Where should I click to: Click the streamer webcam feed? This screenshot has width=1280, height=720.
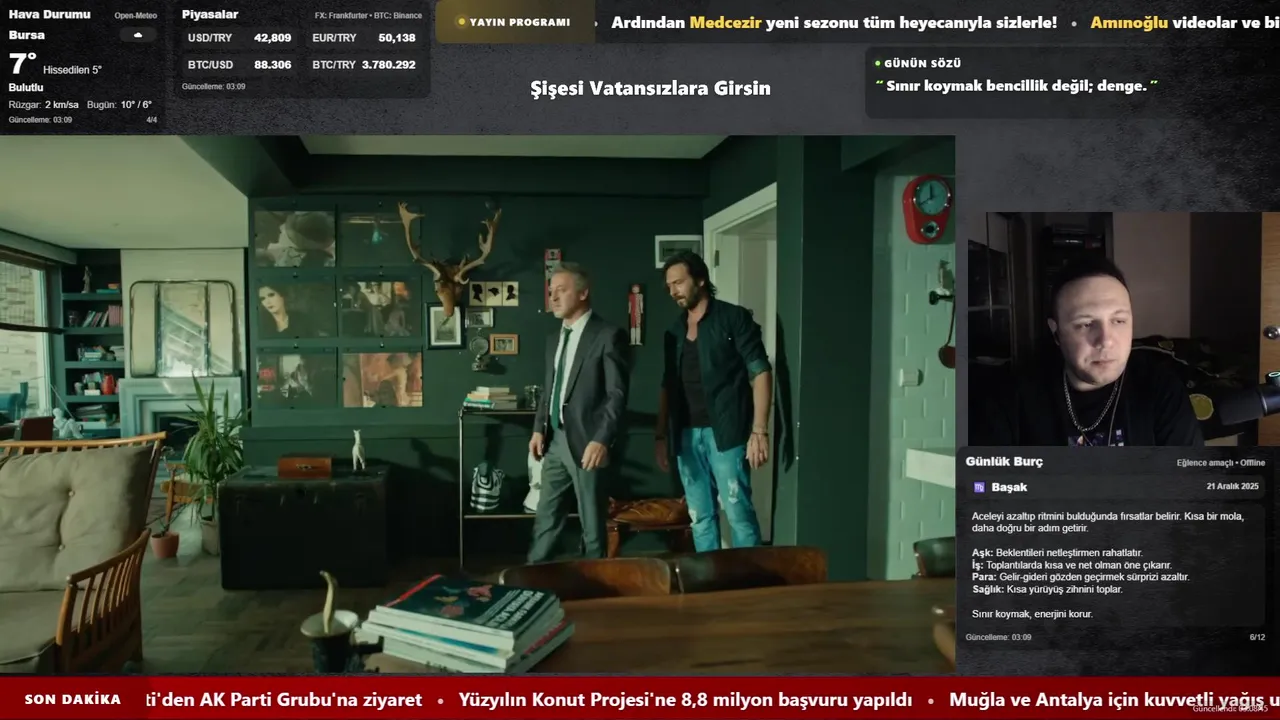click(1123, 329)
